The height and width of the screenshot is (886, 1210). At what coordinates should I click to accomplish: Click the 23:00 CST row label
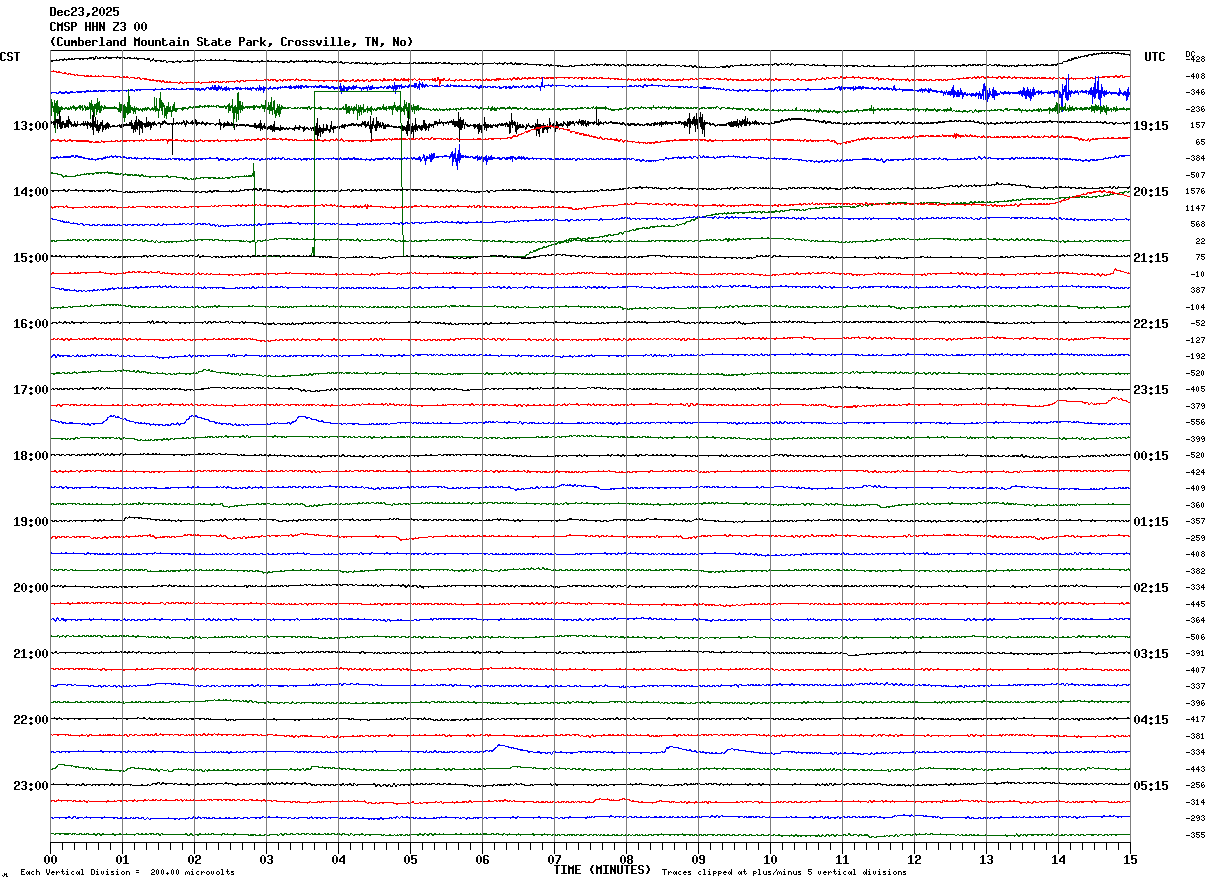coord(31,786)
